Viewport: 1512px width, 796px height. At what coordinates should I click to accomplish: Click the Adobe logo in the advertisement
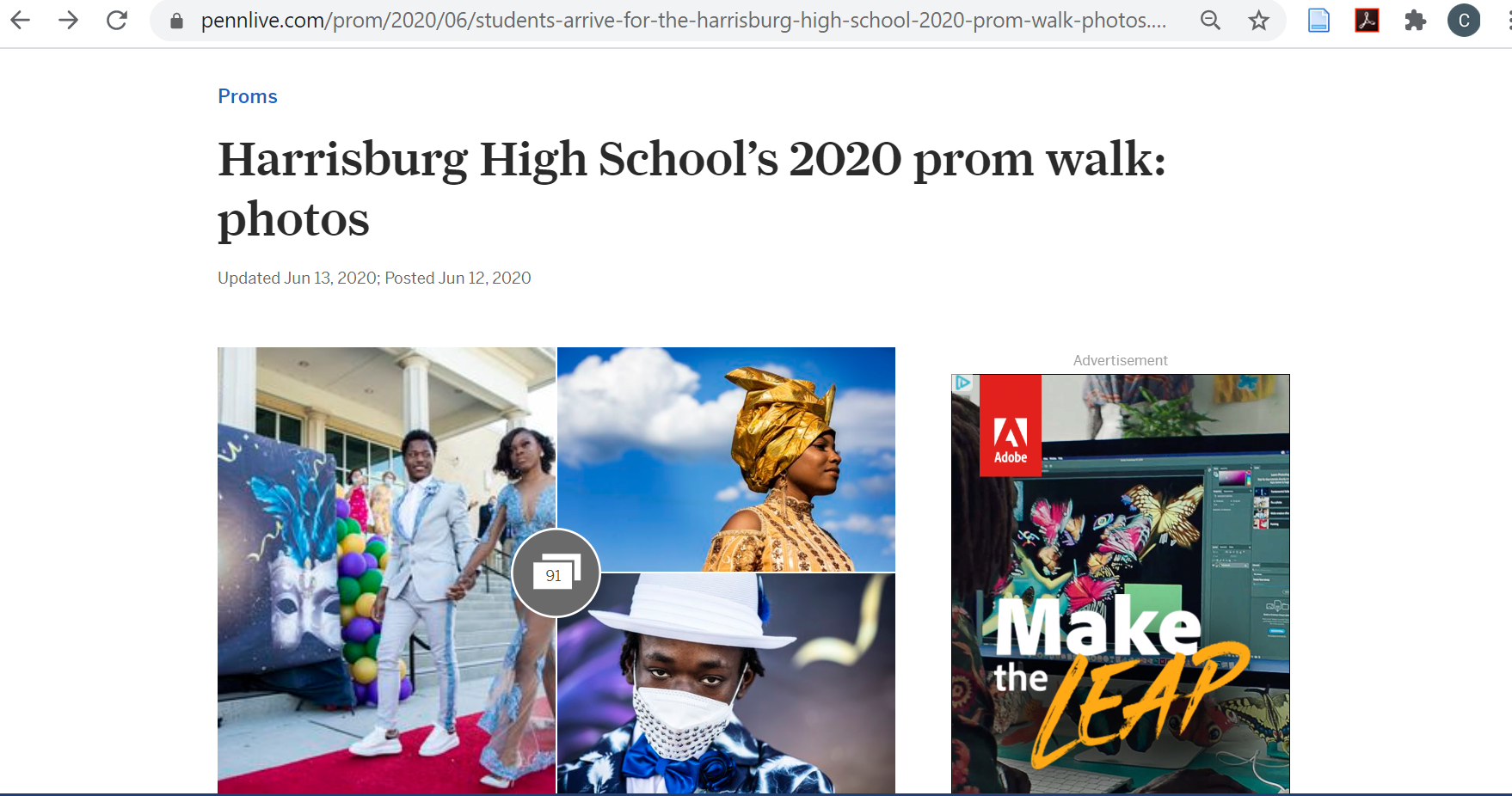pos(1011,425)
